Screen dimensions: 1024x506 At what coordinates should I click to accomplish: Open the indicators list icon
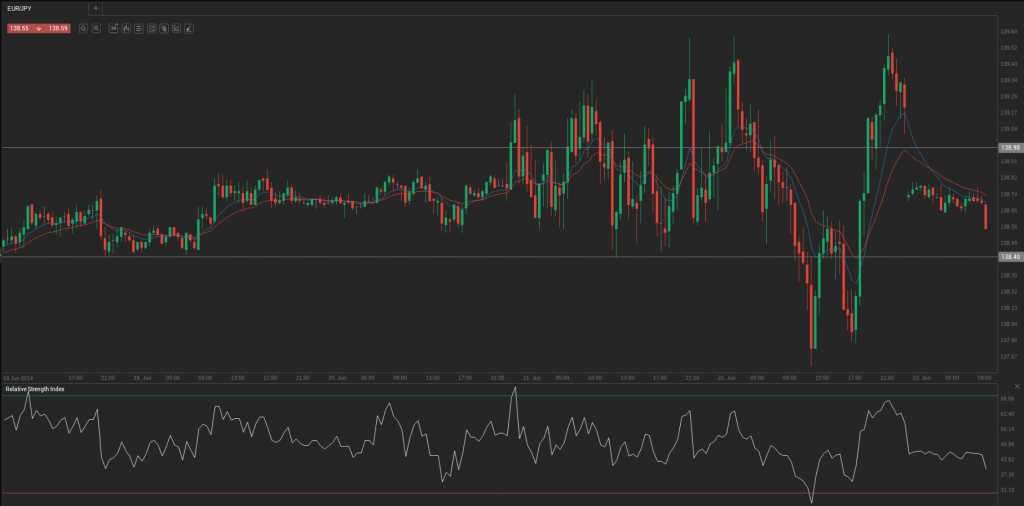(138, 28)
